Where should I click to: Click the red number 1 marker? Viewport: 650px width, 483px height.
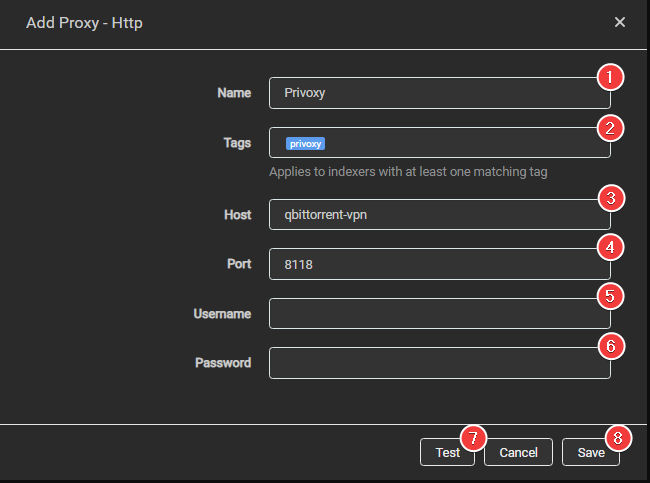tap(610, 77)
